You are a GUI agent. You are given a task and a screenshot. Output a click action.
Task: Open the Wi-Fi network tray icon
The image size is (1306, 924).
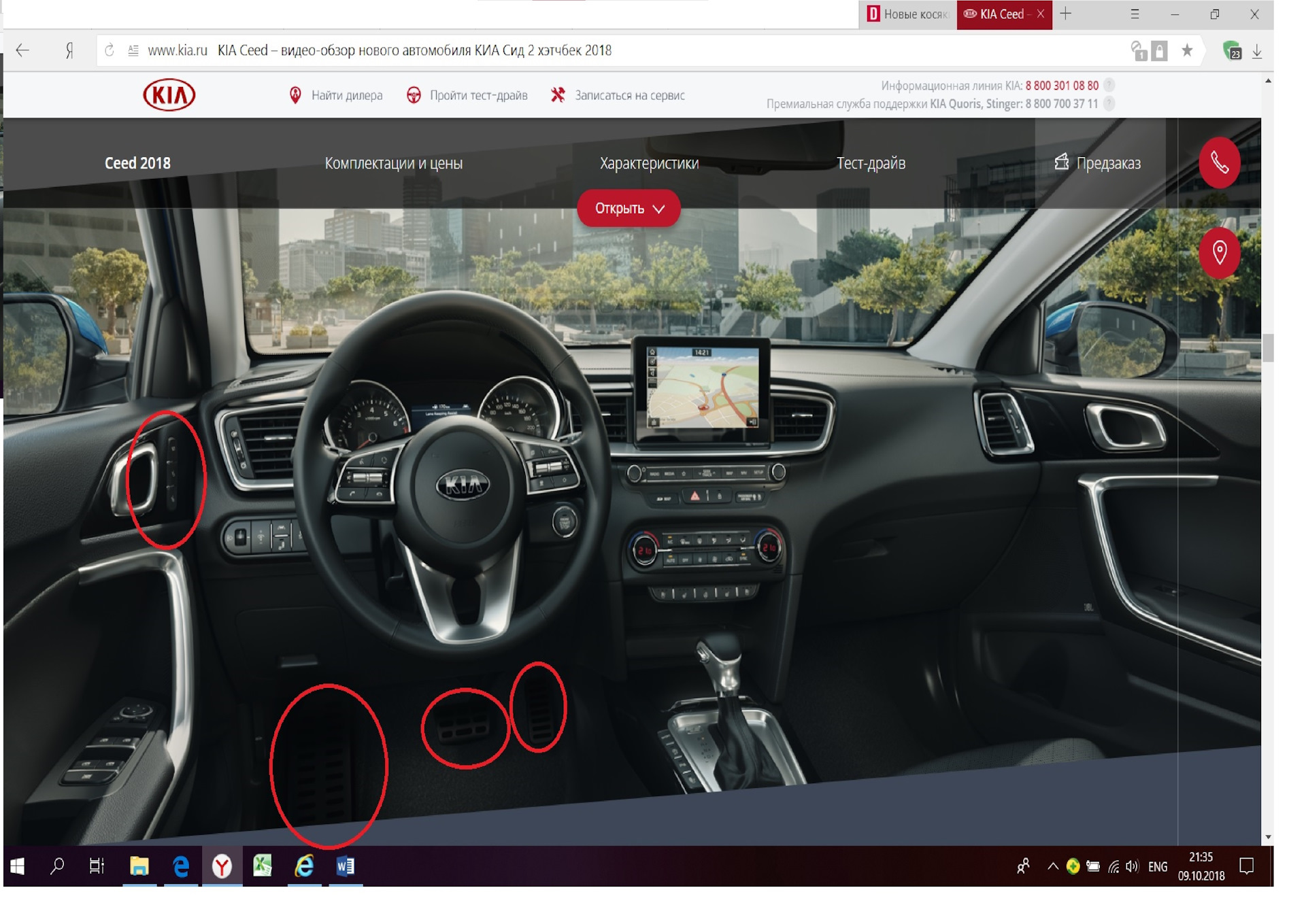[1113, 866]
